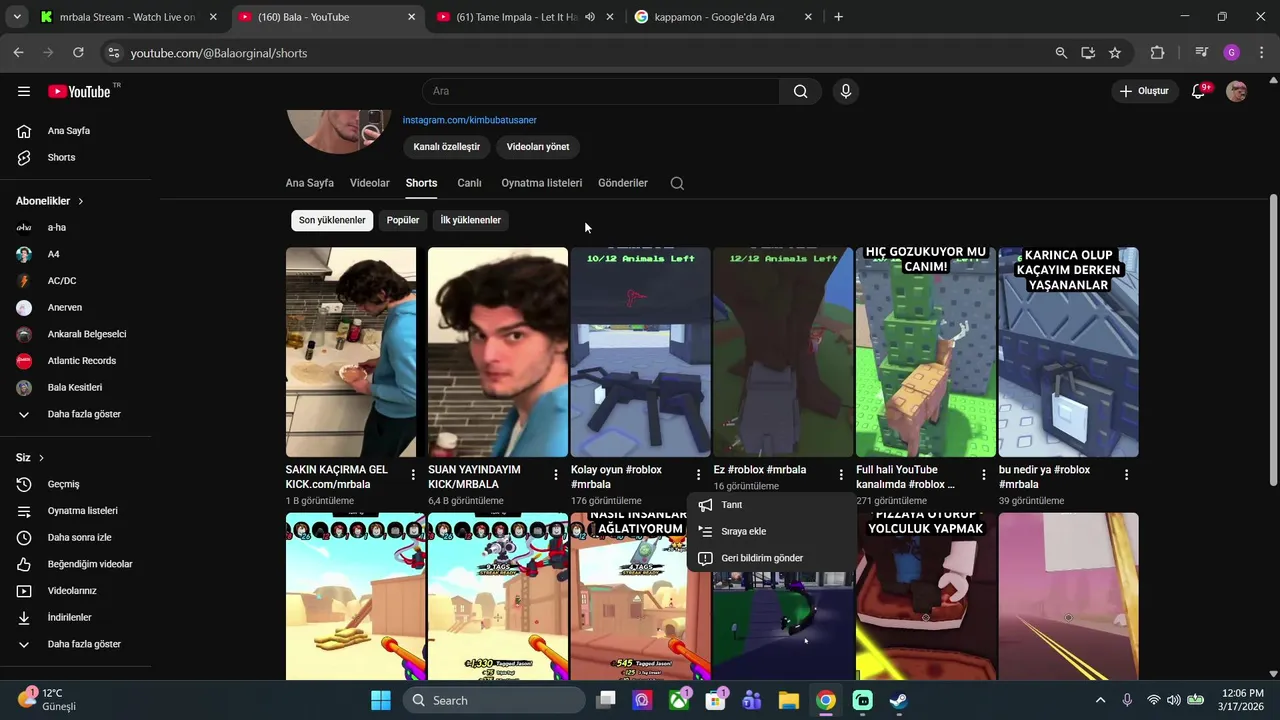Open options for Kolay oyun #roblox short

pos(698,475)
